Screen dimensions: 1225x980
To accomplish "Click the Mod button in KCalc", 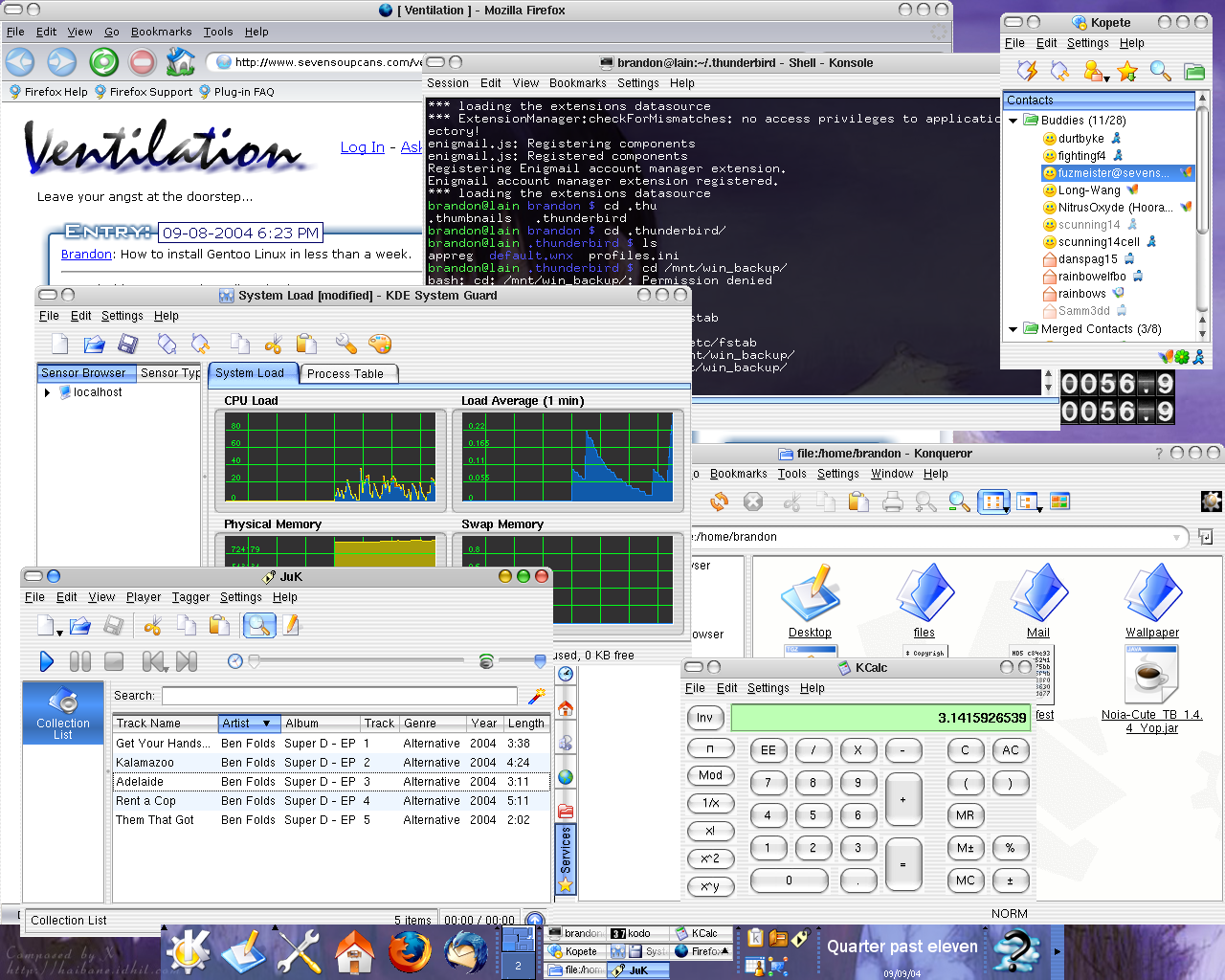I will pos(710,775).
